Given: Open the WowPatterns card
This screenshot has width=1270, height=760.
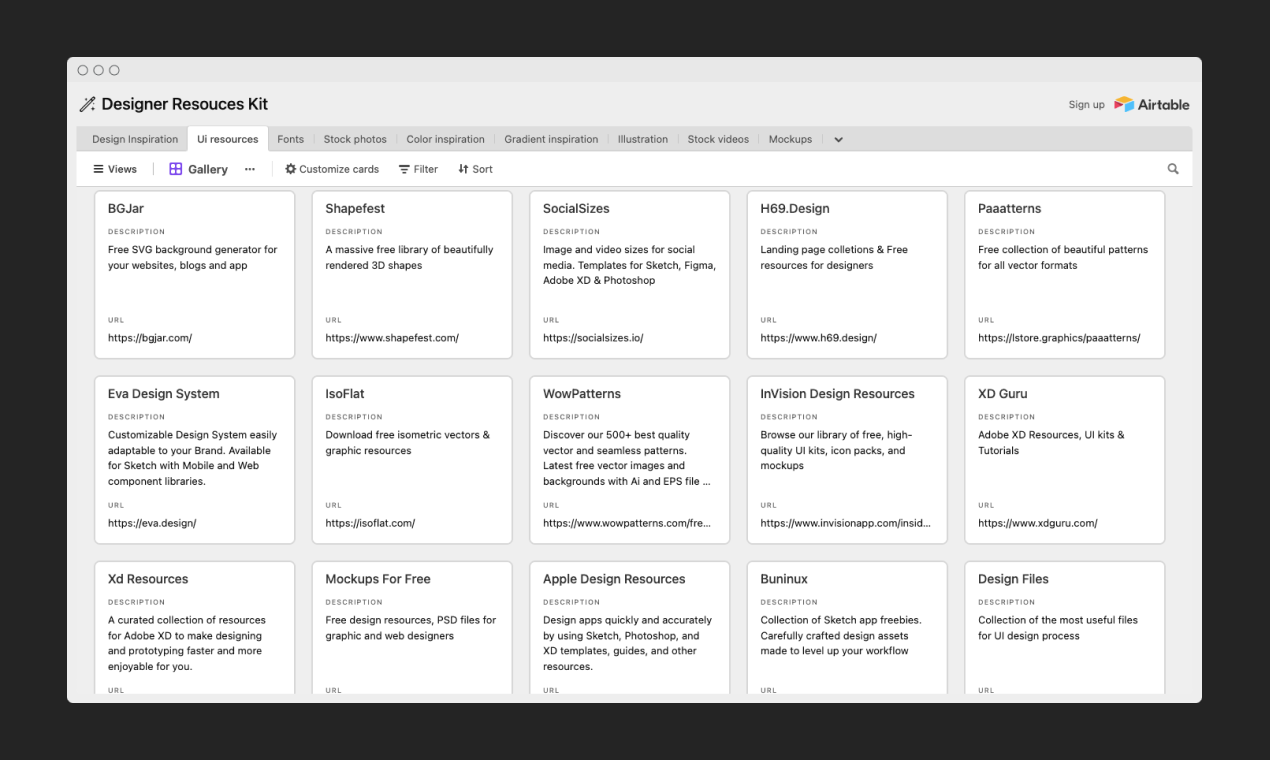Looking at the screenshot, I should click(630, 460).
